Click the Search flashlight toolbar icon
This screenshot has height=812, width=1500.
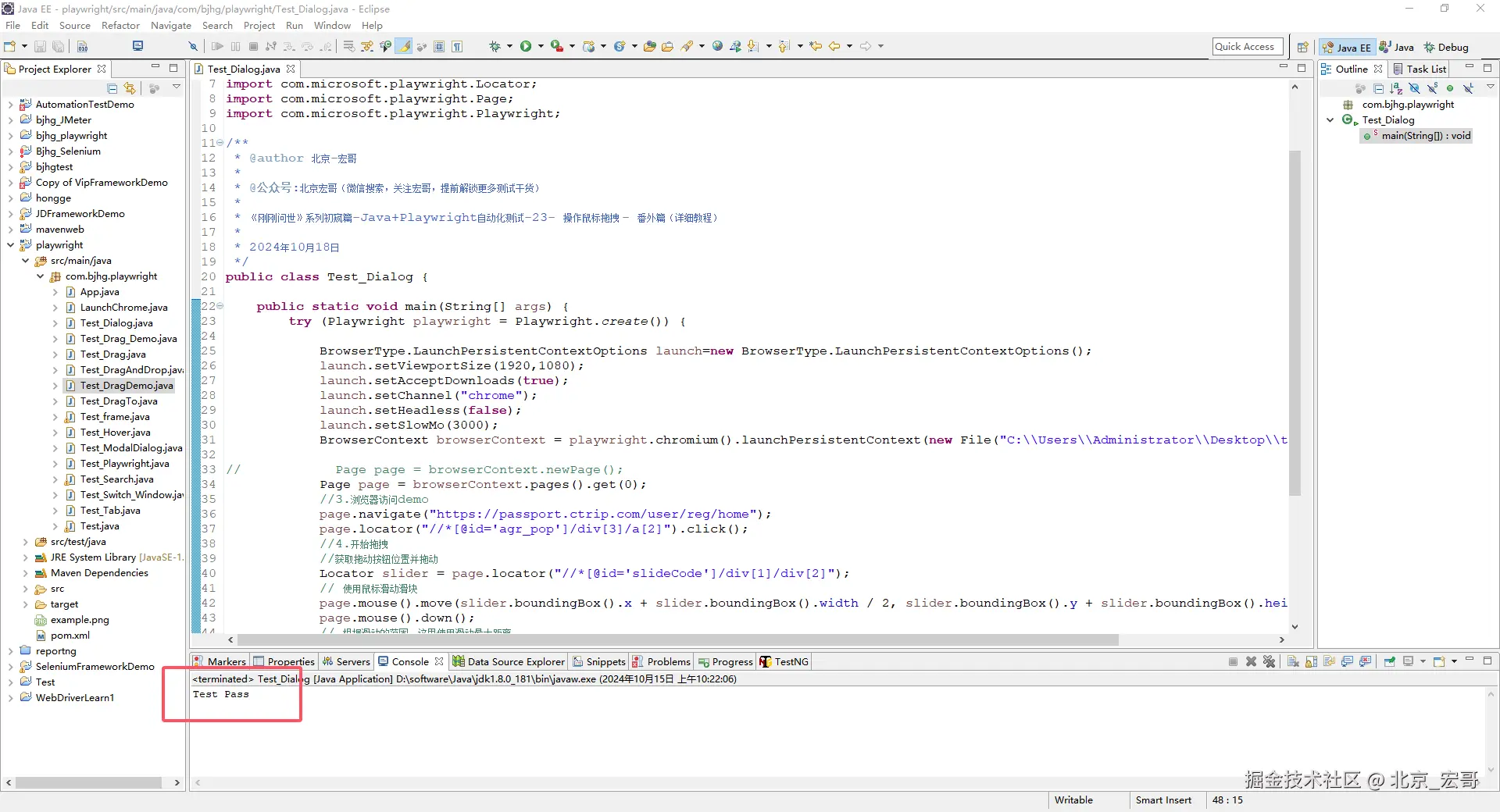[687, 46]
